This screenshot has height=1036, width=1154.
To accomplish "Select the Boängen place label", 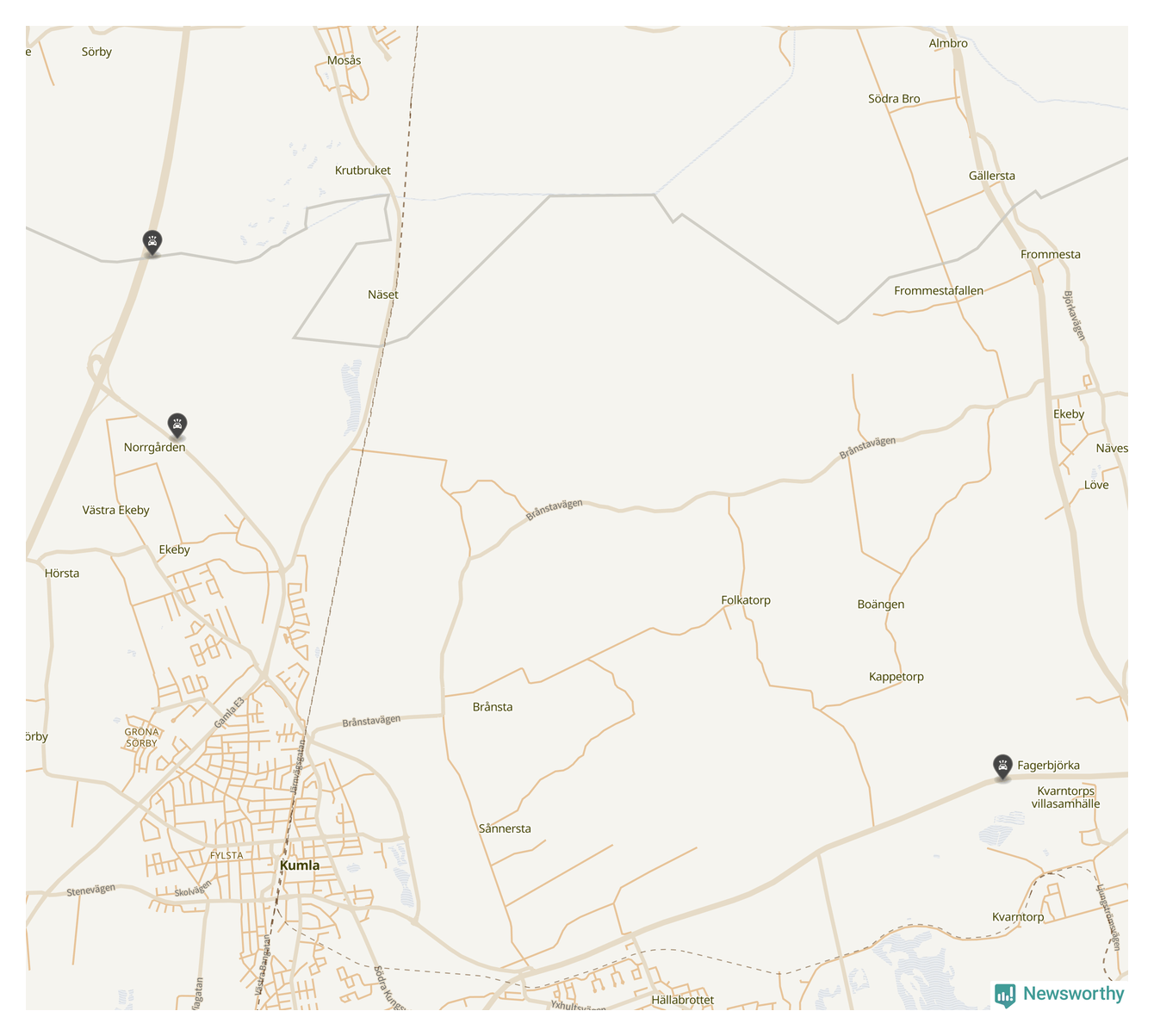I will 881,605.
